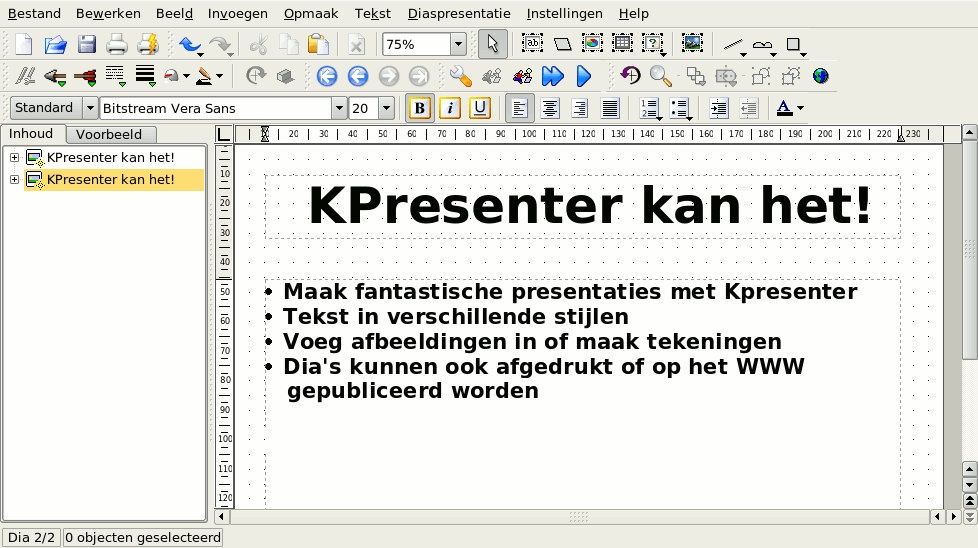The image size is (978, 548).
Task: Open the font color picker
Action: [789, 108]
